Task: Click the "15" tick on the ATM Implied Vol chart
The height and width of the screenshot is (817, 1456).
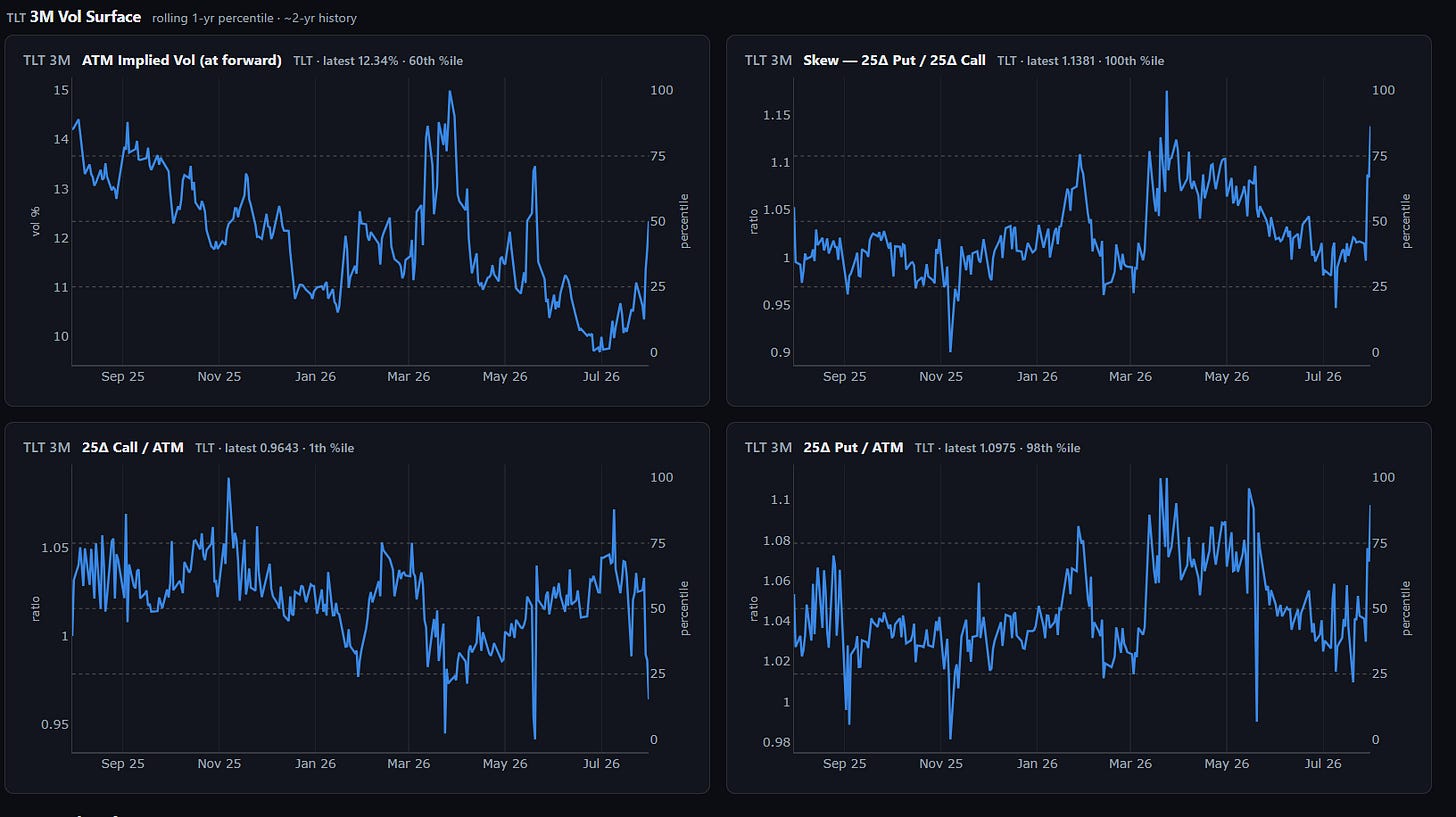Action: coord(60,91)
